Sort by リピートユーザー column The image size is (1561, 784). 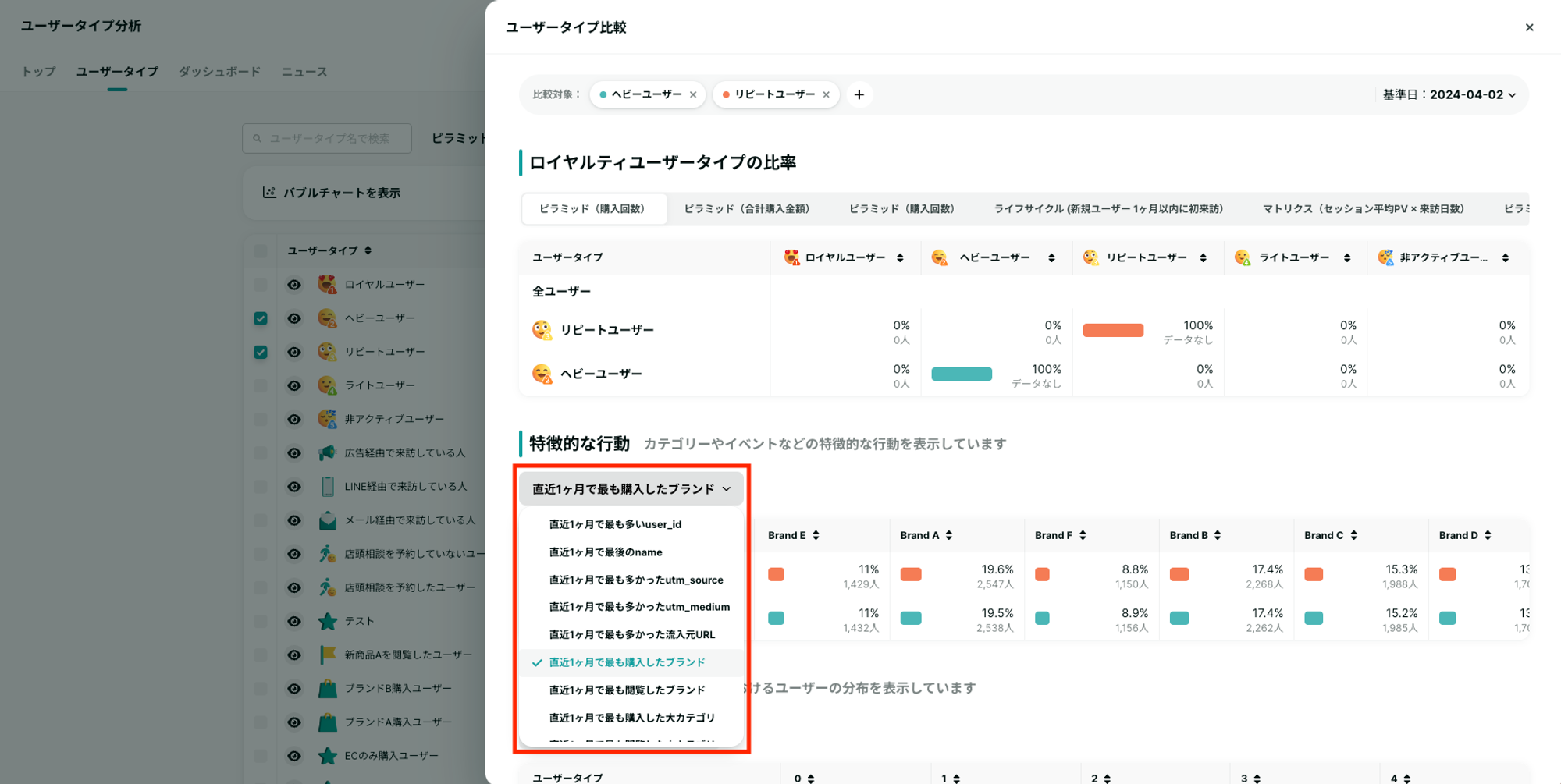click(1203, 257)
